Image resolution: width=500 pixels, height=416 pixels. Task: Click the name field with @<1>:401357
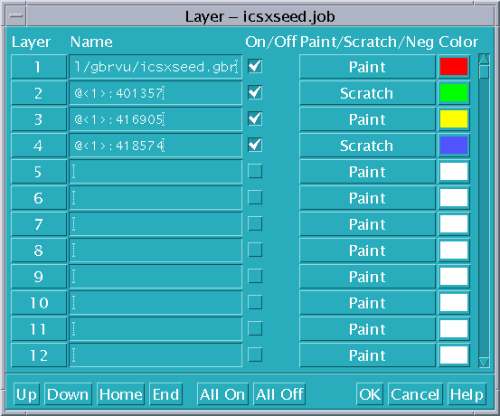(155, 93)
